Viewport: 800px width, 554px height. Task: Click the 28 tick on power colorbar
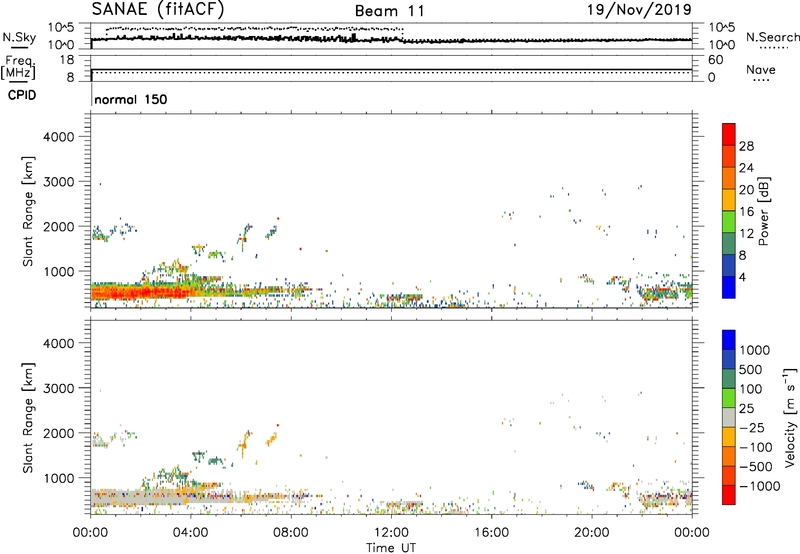[746, 146]
